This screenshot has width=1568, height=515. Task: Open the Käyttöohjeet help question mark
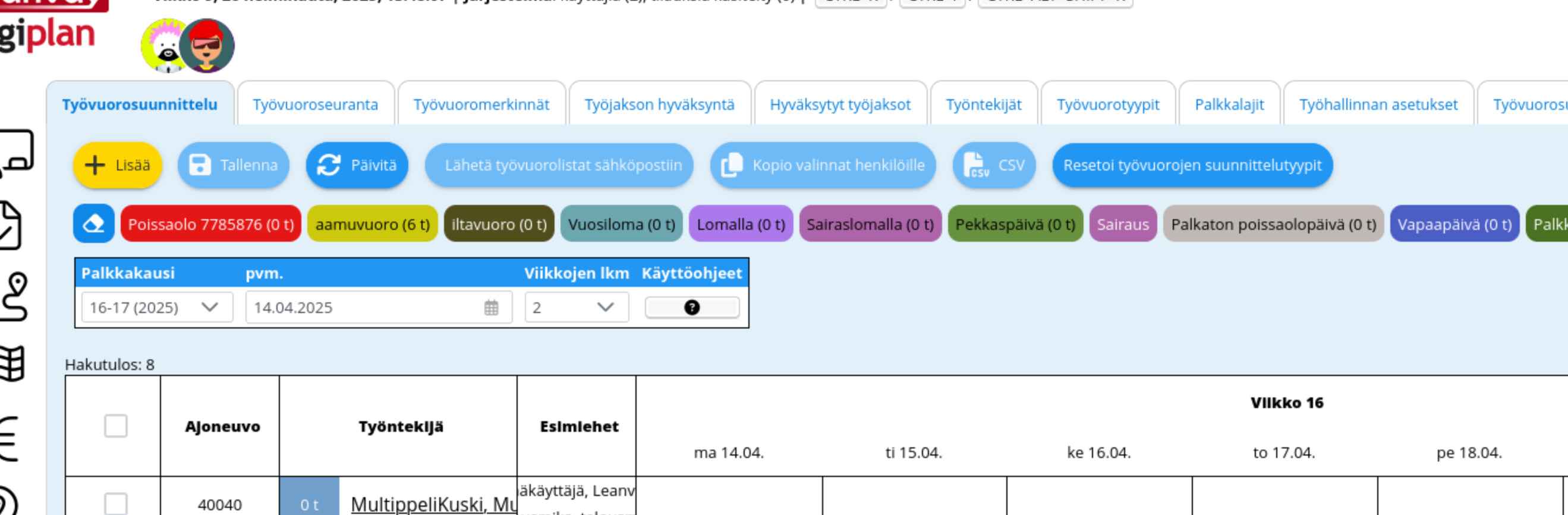point(692,308)
